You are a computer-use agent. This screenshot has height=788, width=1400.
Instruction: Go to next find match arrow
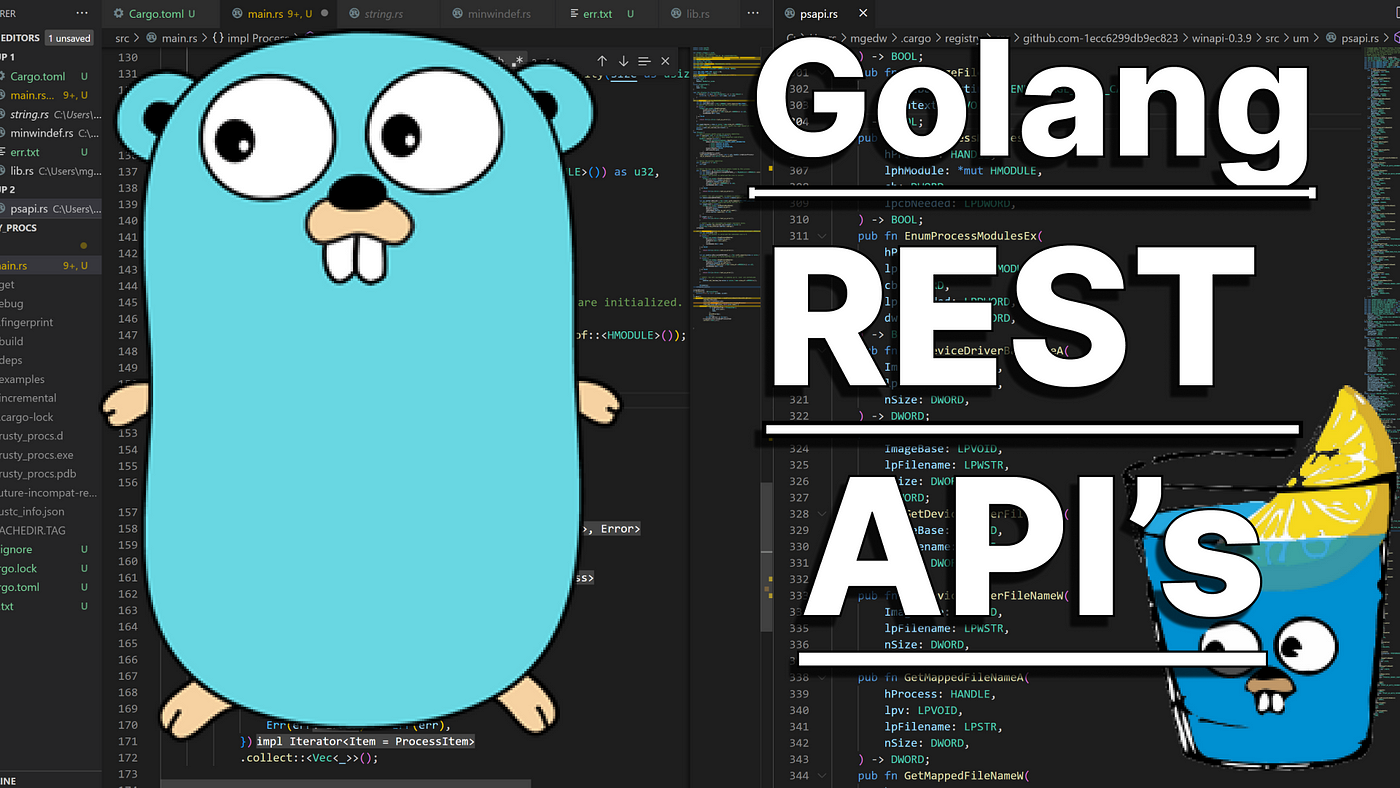point(623,62)
